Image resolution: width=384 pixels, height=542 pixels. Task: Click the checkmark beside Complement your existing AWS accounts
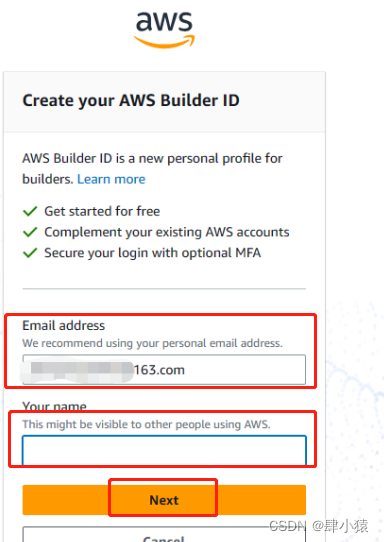click(x=30, y=232)
